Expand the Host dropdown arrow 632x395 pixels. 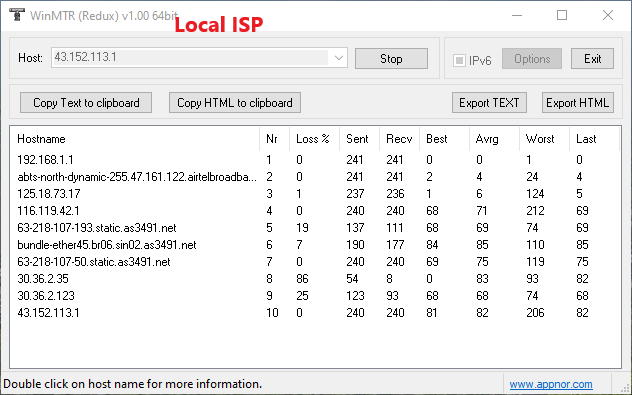click(338, 58)
